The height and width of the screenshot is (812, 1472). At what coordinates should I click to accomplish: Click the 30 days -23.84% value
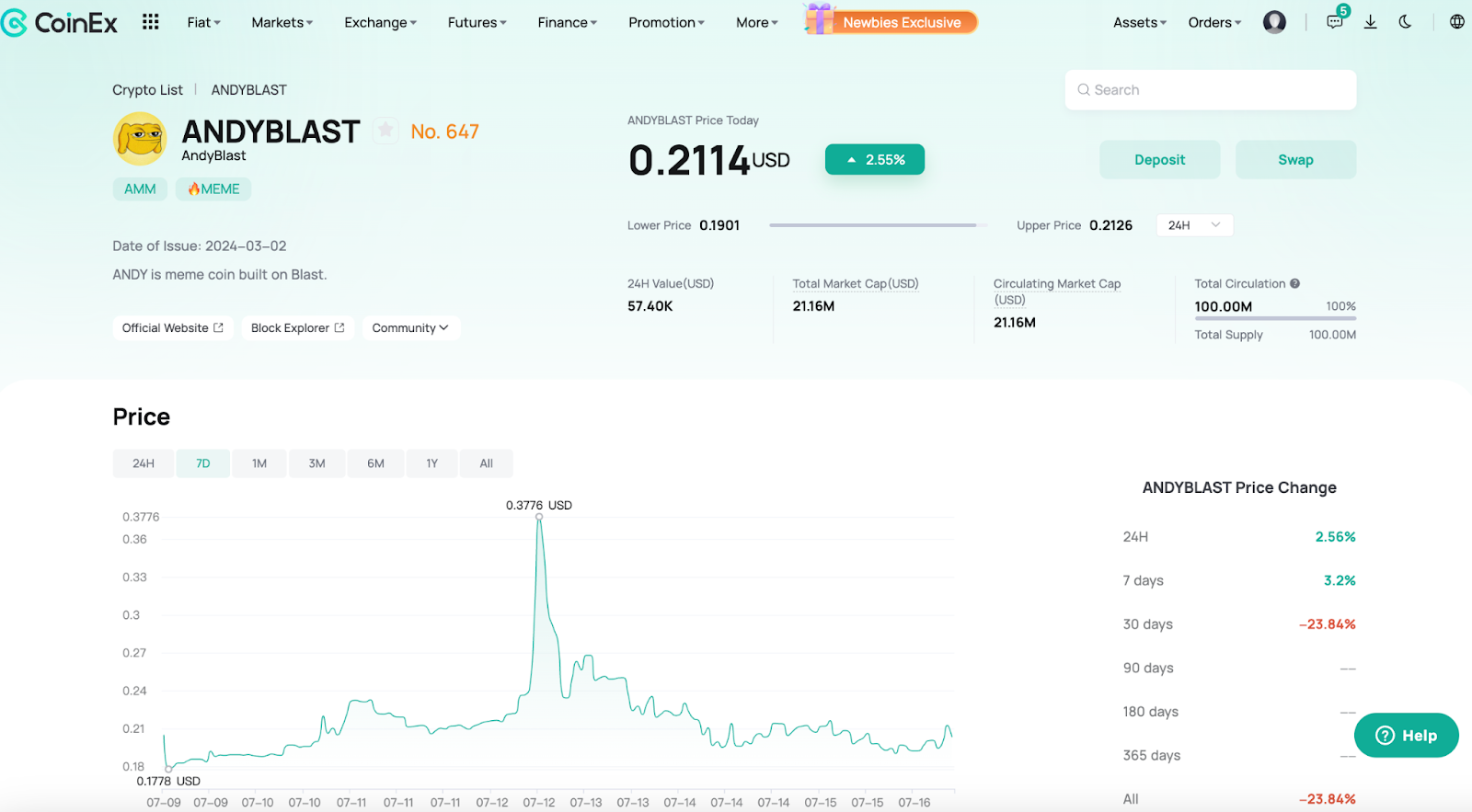point(1328,624)
